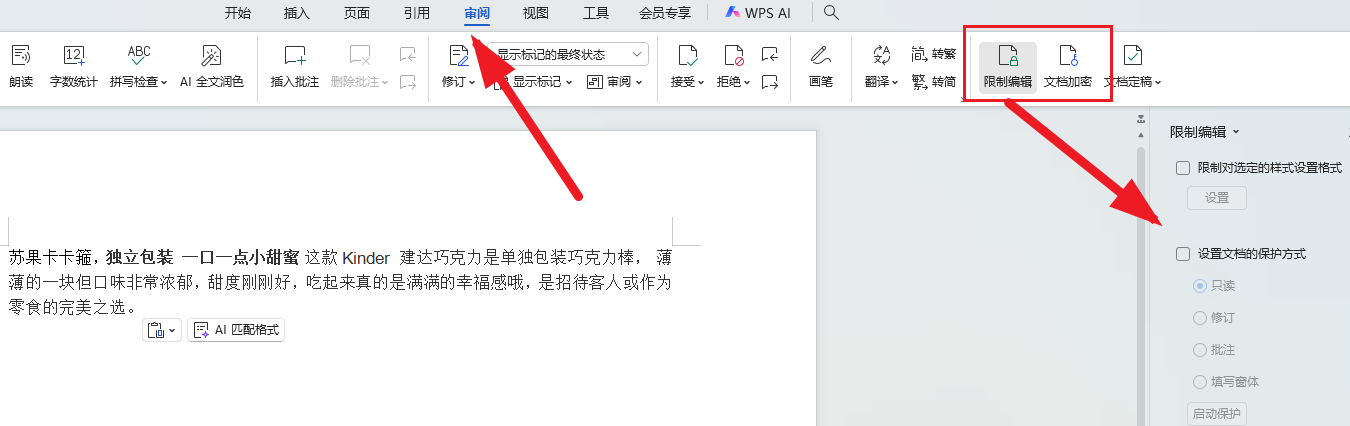Jump to next revision icon

pyautogui.click(x=769, y=82)
